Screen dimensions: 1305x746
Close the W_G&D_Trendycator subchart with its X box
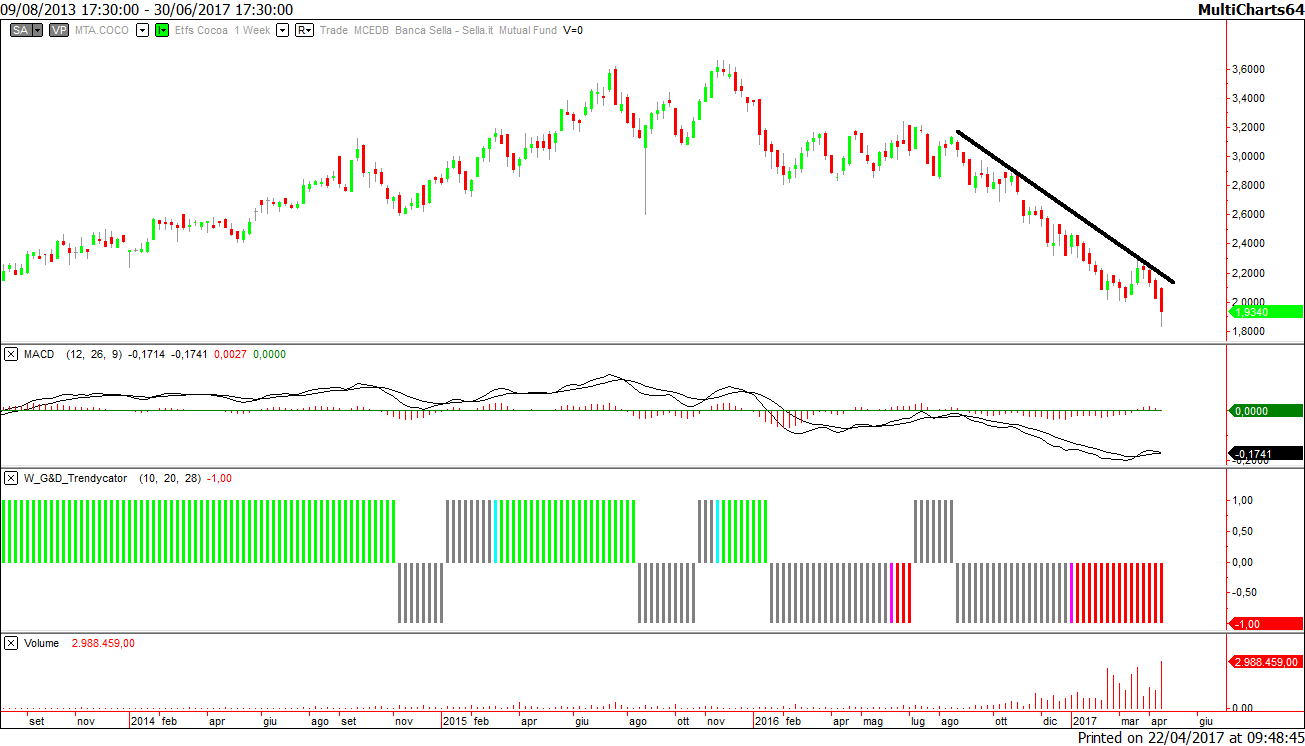click(10, 478)
